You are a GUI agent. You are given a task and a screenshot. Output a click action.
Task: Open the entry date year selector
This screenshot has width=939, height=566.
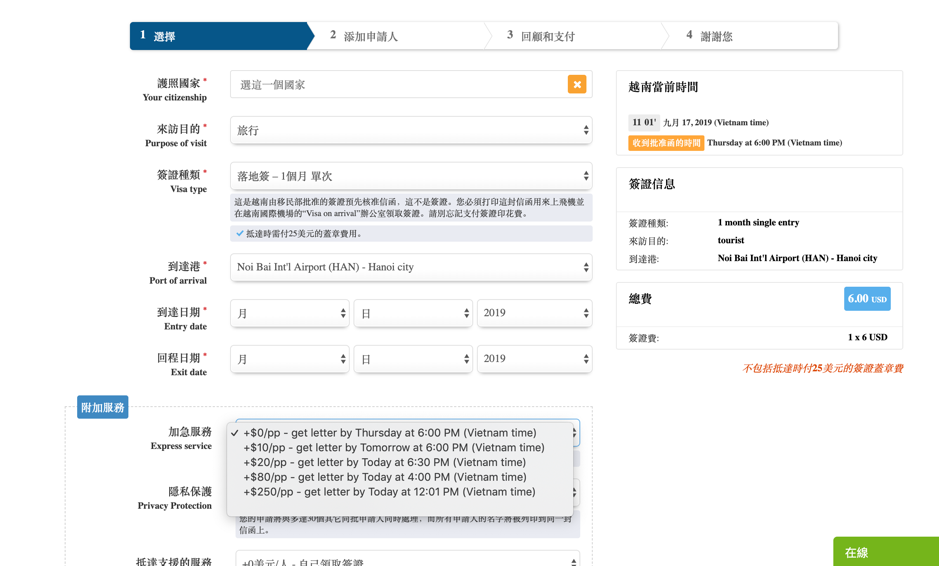point(534,313)
